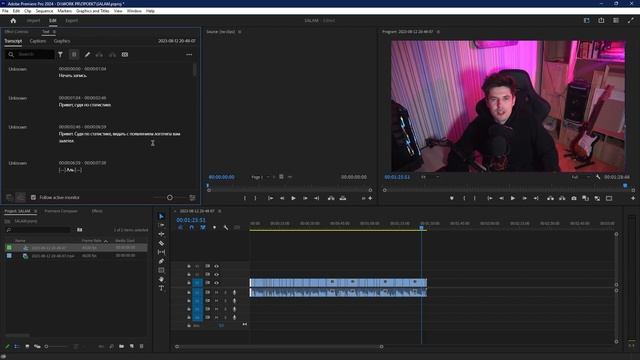
Task: Select the Slip tool
Action: coord(161,252)
